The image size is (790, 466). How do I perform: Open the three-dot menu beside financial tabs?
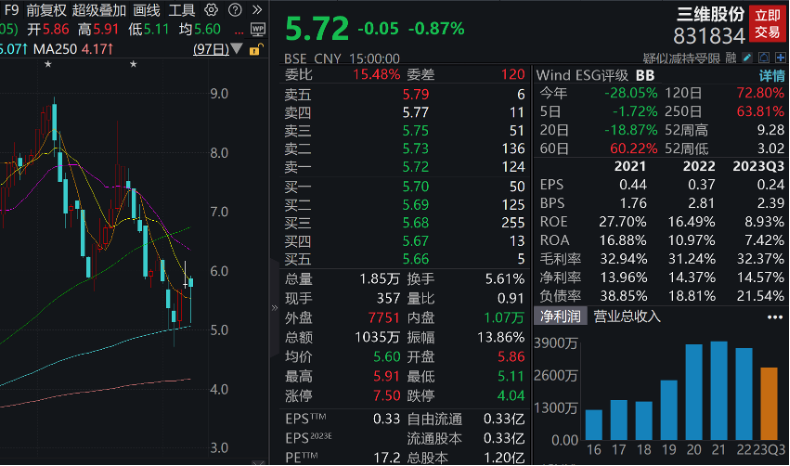click(x=774, y=317)
